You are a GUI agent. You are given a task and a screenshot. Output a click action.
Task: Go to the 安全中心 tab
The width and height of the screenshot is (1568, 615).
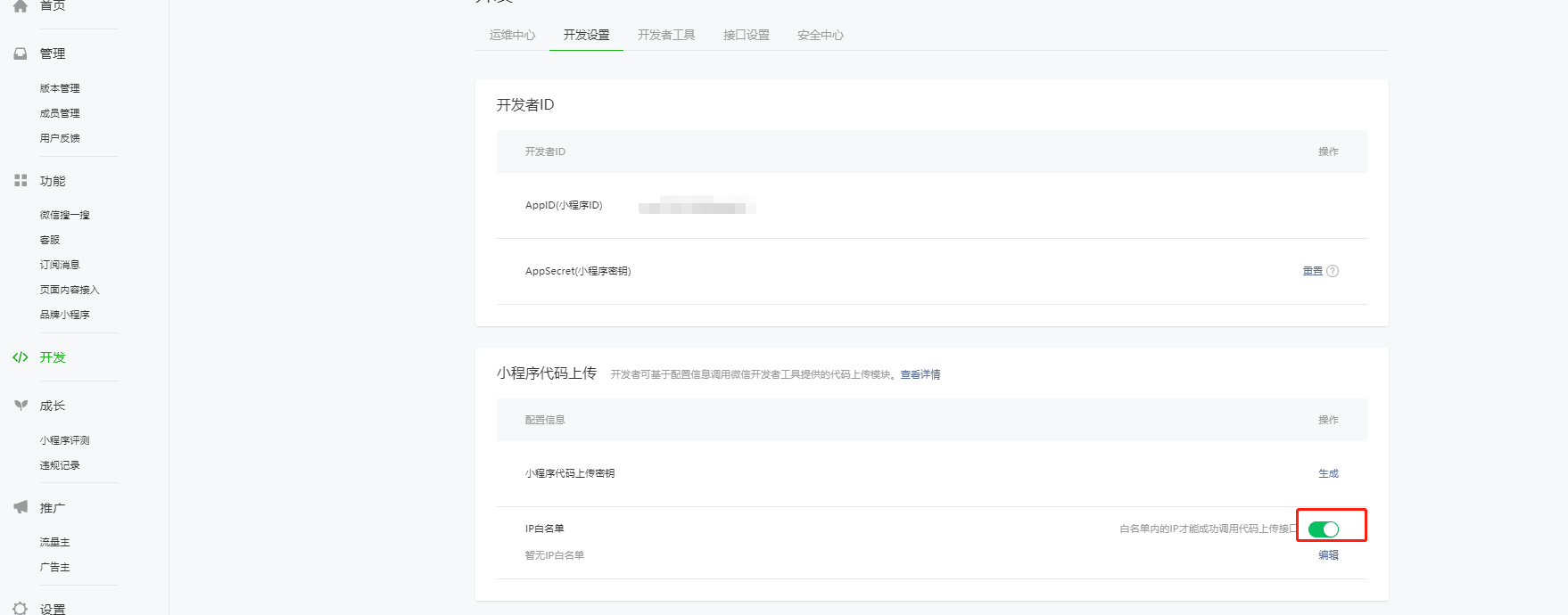coord(820,35)
